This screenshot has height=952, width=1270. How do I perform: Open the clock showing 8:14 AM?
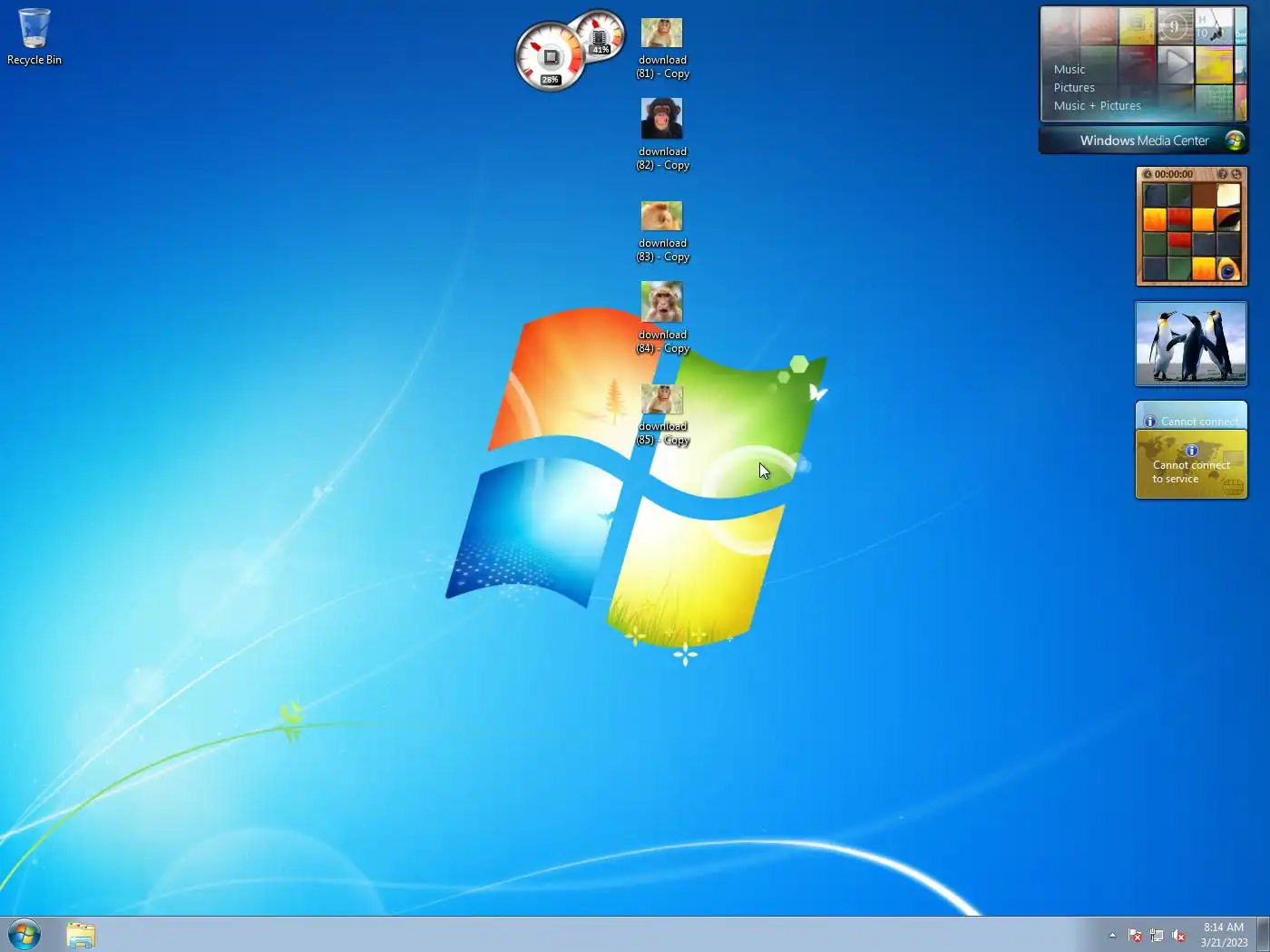pos(1224,935)
